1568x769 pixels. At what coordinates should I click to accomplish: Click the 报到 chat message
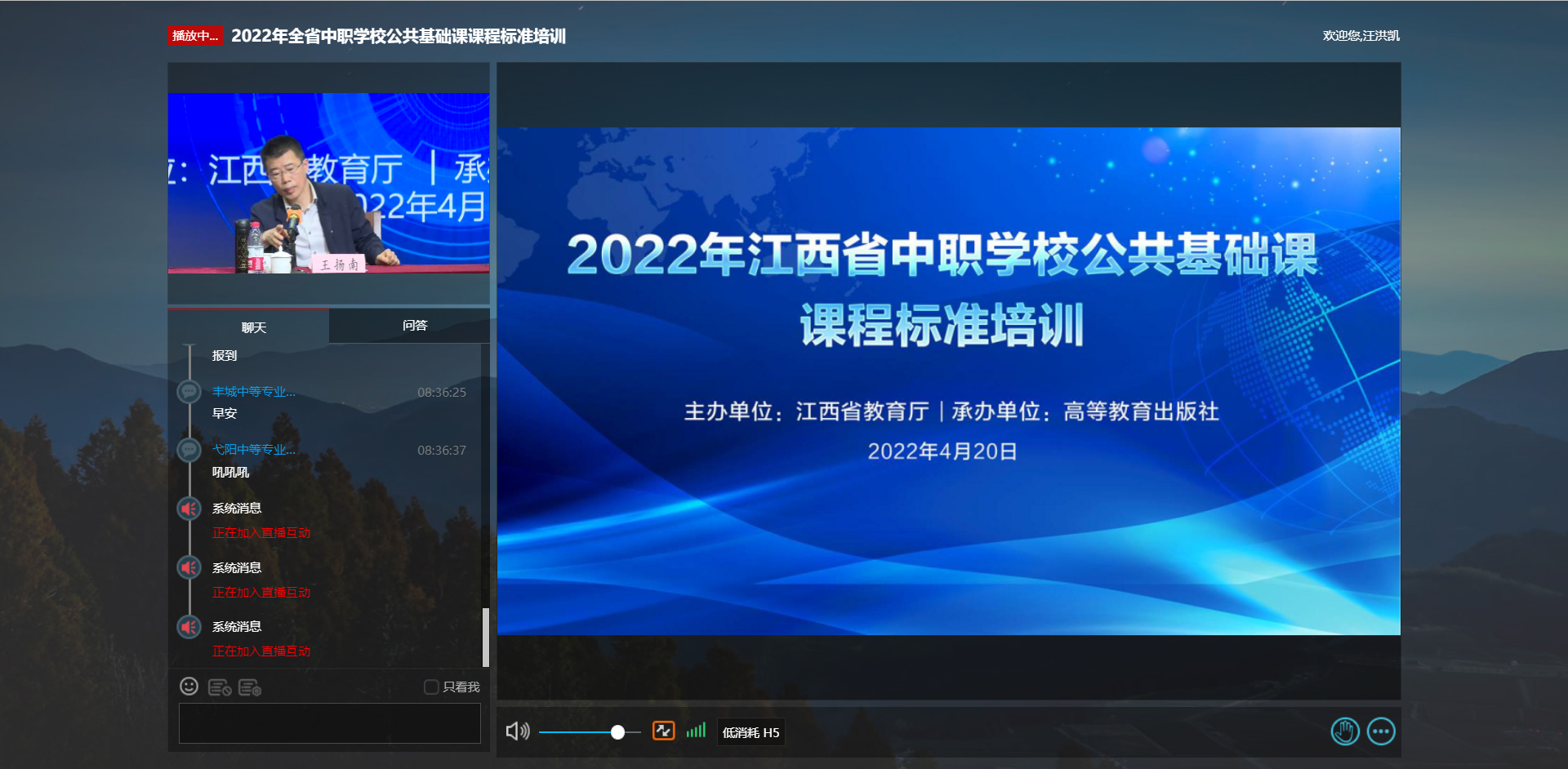225,356
